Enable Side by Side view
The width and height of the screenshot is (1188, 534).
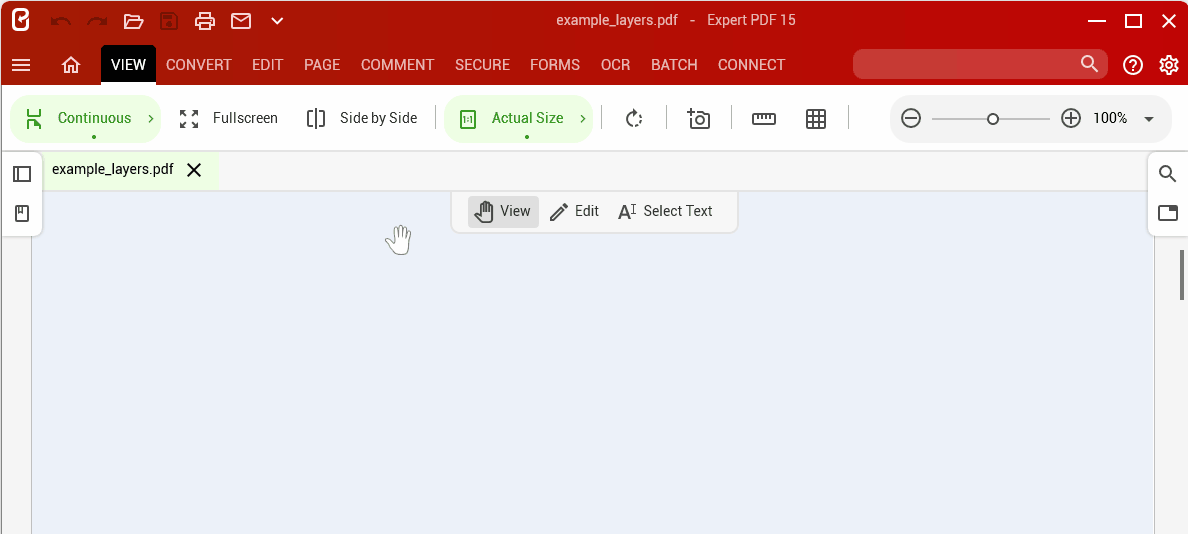(362, 118)
